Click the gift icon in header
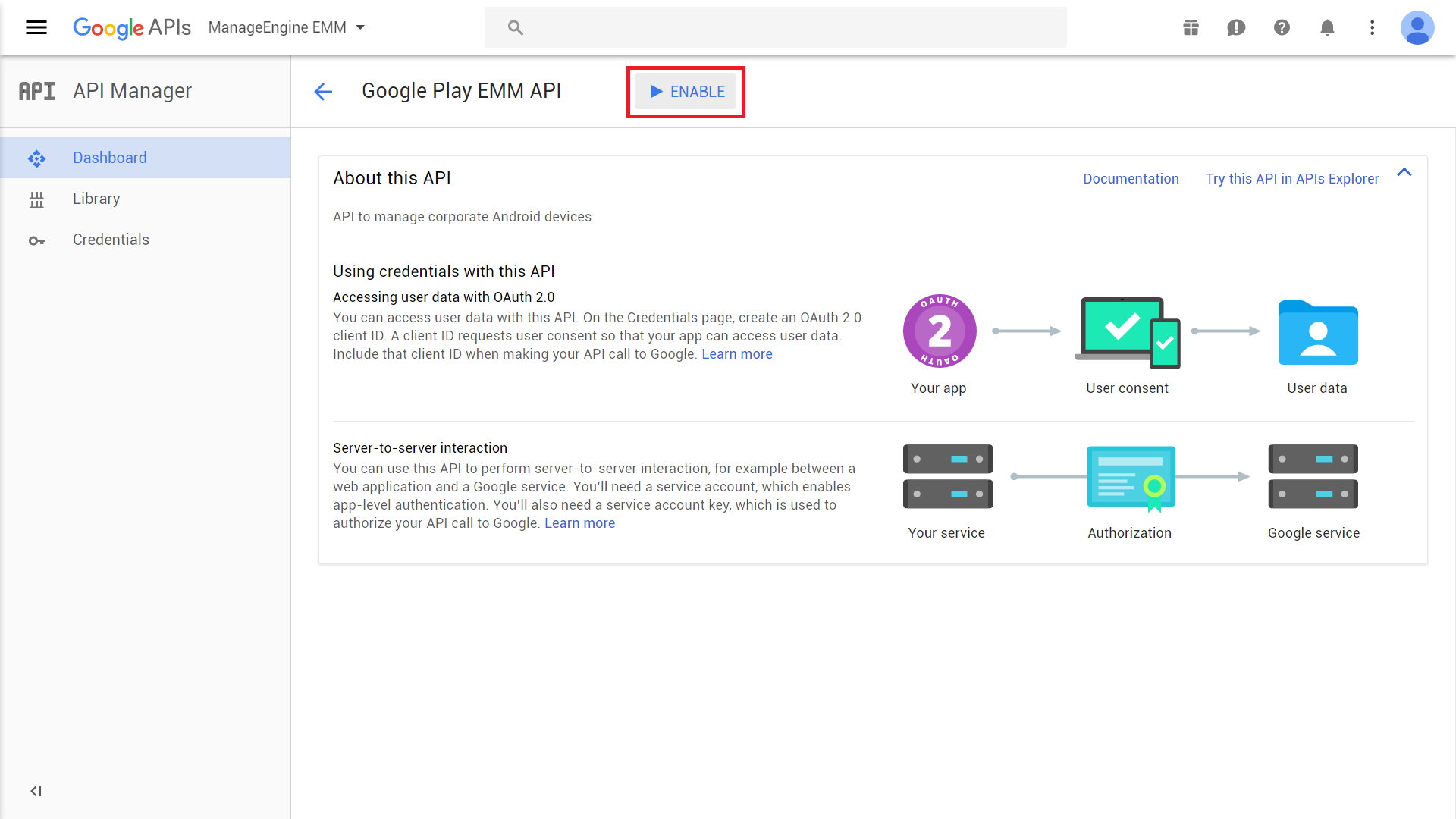 click(x=1191, y=28)
